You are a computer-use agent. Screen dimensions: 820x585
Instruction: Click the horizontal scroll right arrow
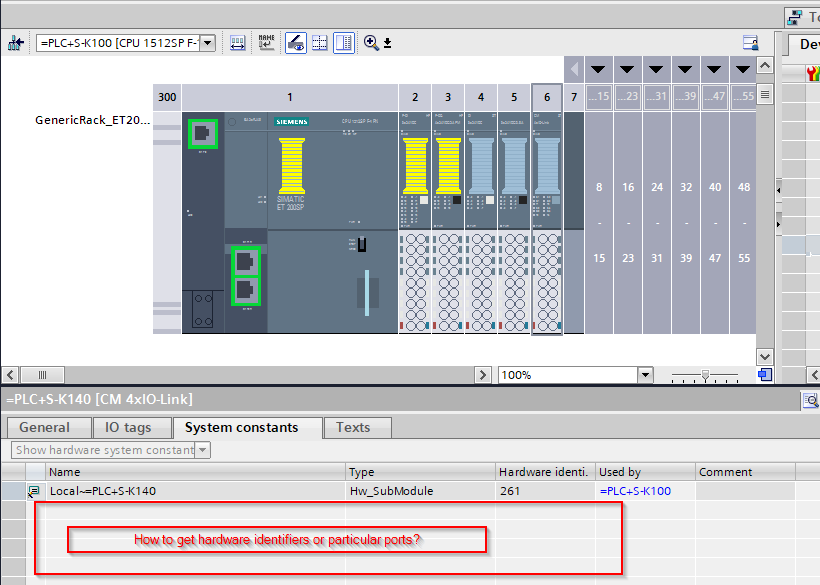482,375
